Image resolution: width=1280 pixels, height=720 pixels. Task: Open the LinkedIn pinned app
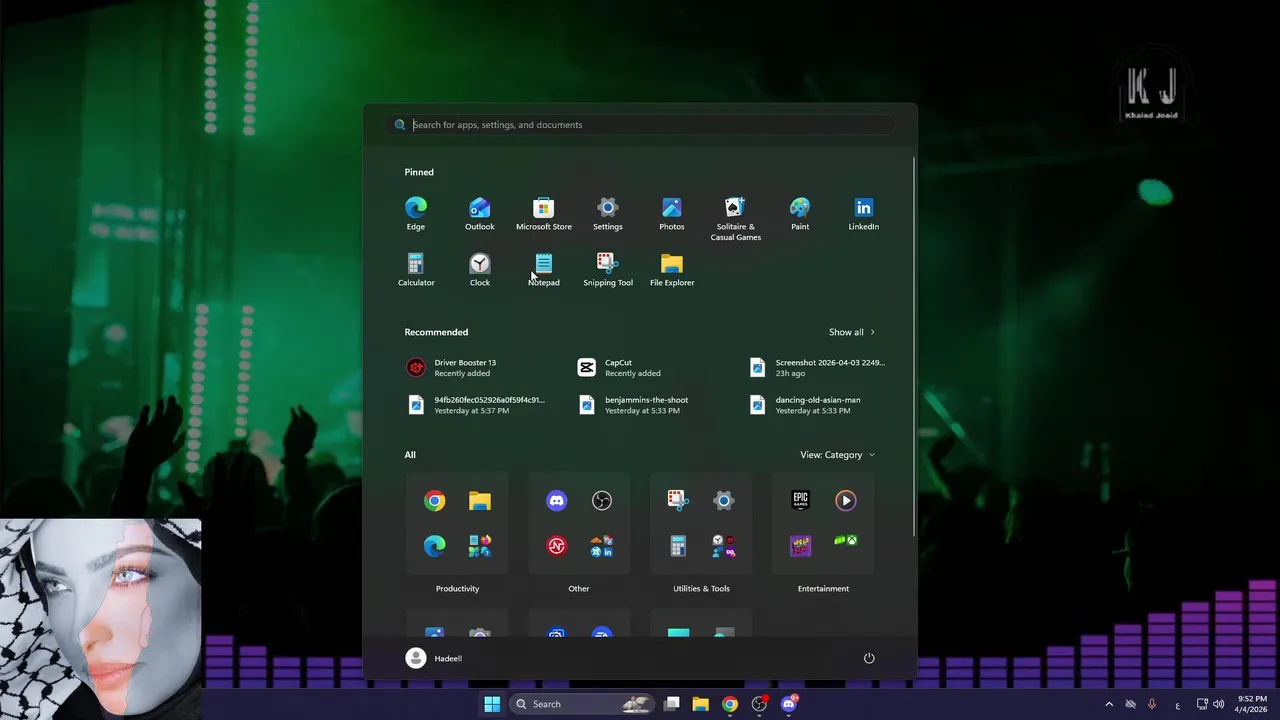click(x=864, y=214)
